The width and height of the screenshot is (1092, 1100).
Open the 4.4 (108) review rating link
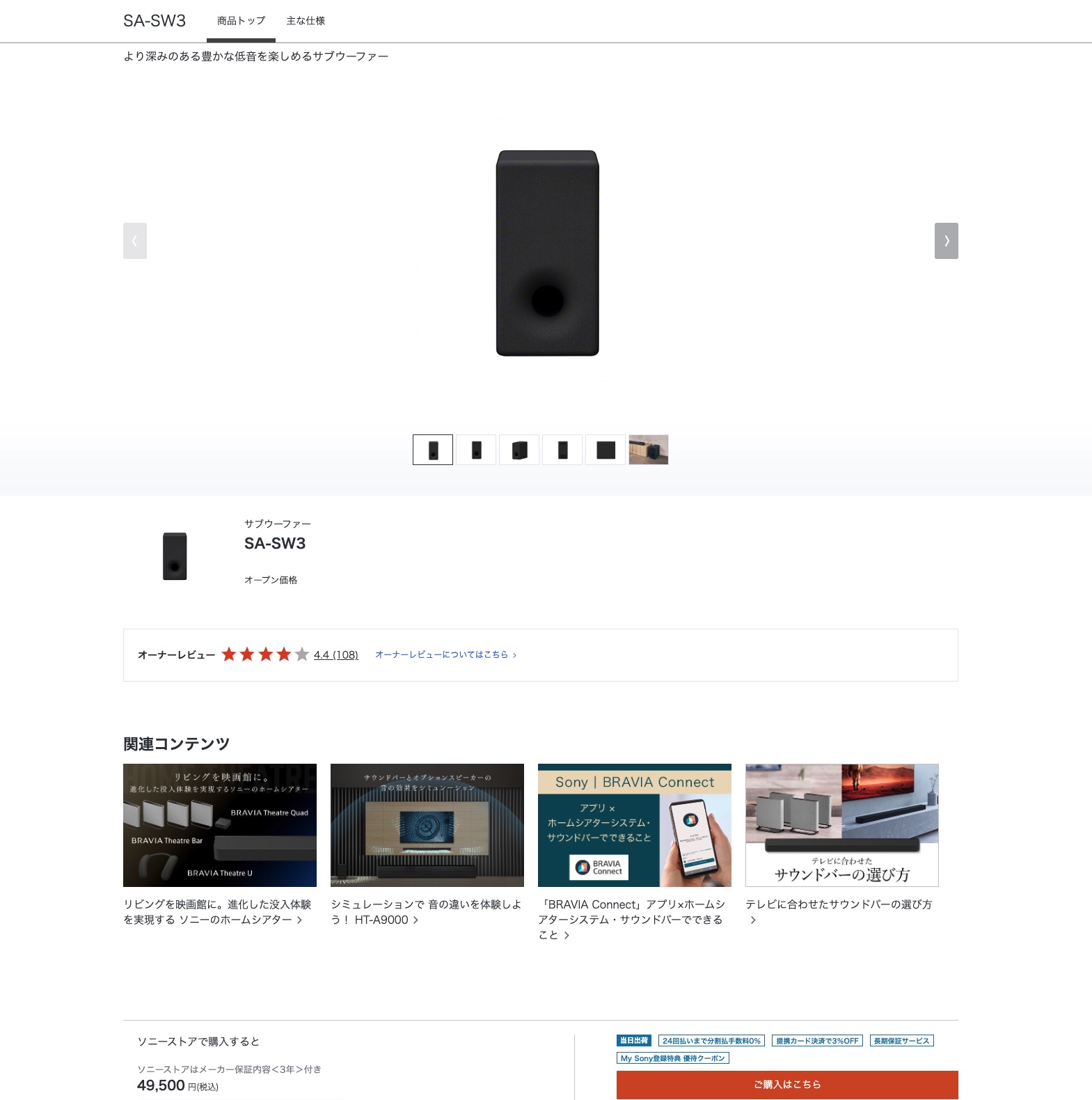click(x=336, y=654)
